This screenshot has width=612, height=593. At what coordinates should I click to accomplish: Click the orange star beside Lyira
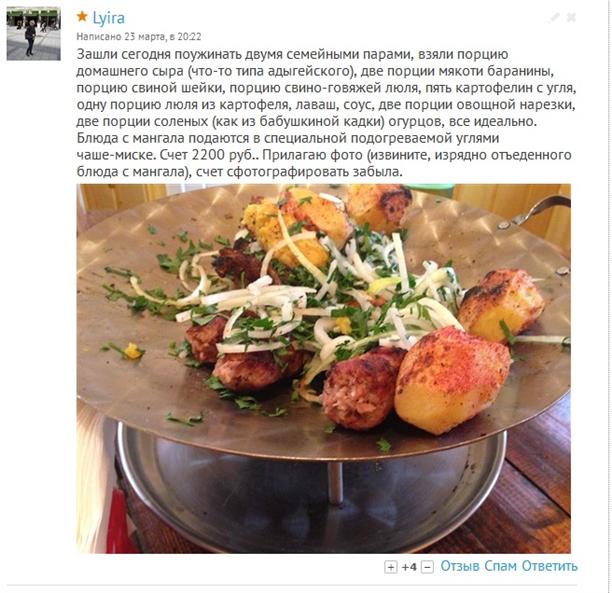(82, 17)
